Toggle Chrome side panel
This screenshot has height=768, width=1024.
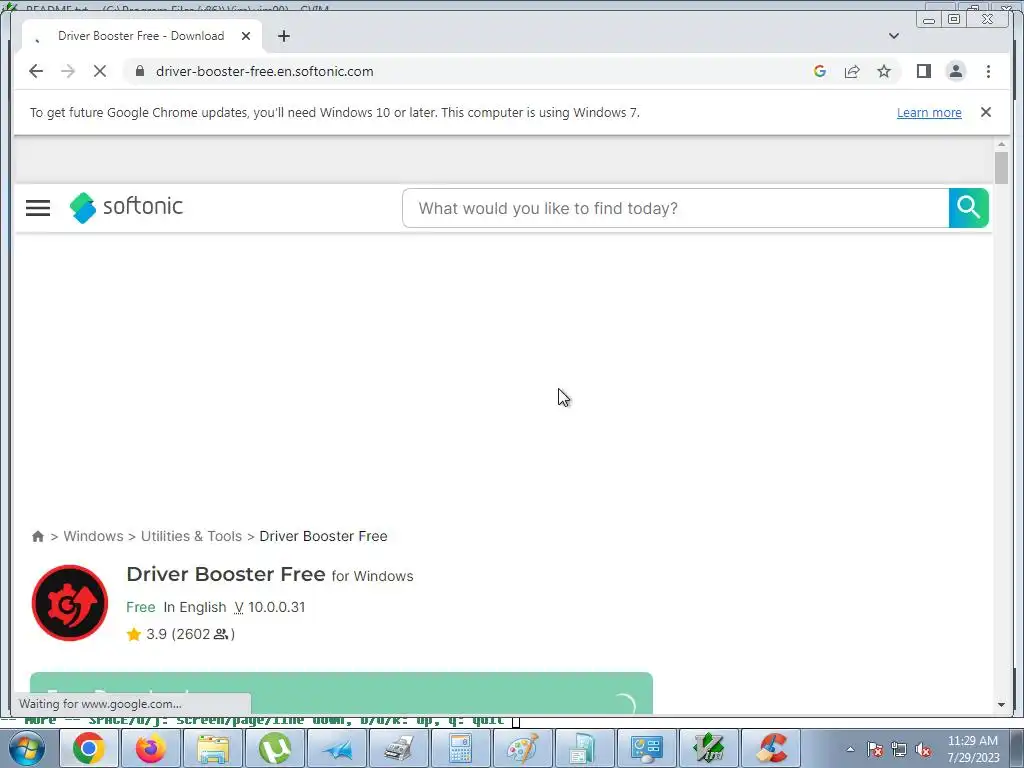click(x=923, y=71)
